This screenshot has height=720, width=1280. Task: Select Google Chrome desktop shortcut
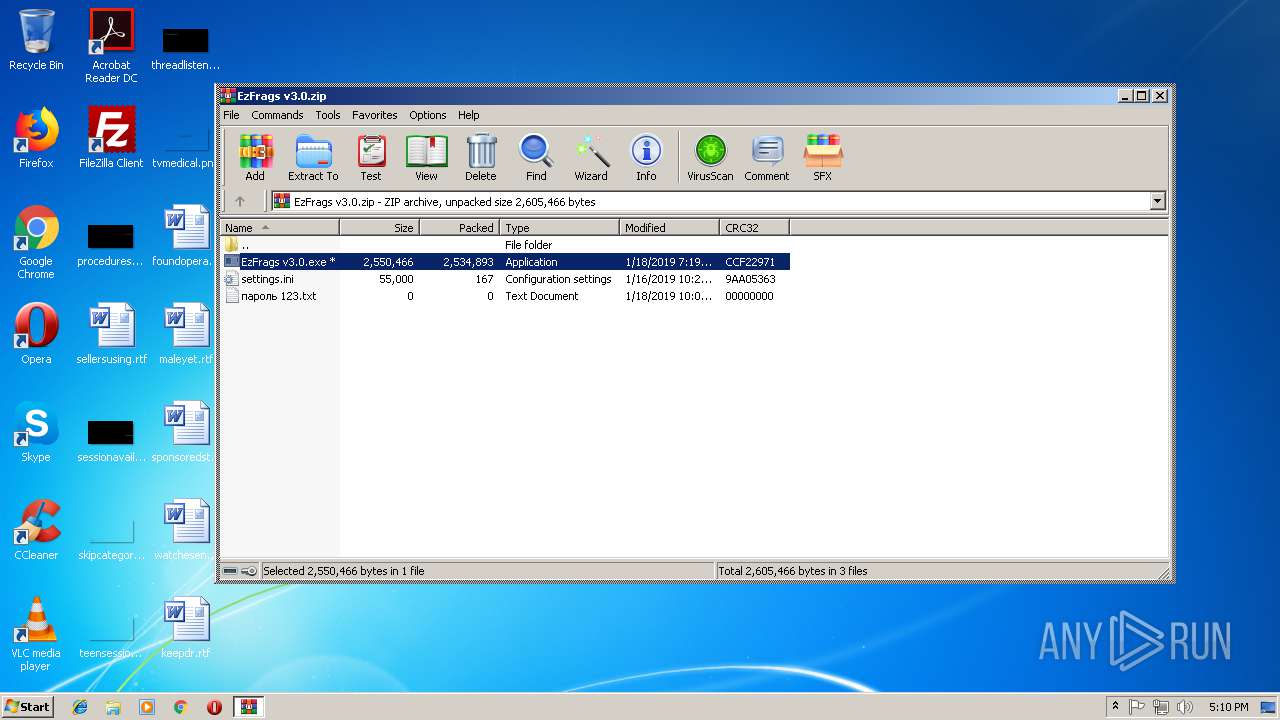pyautogui.click(x=36, y=243)
